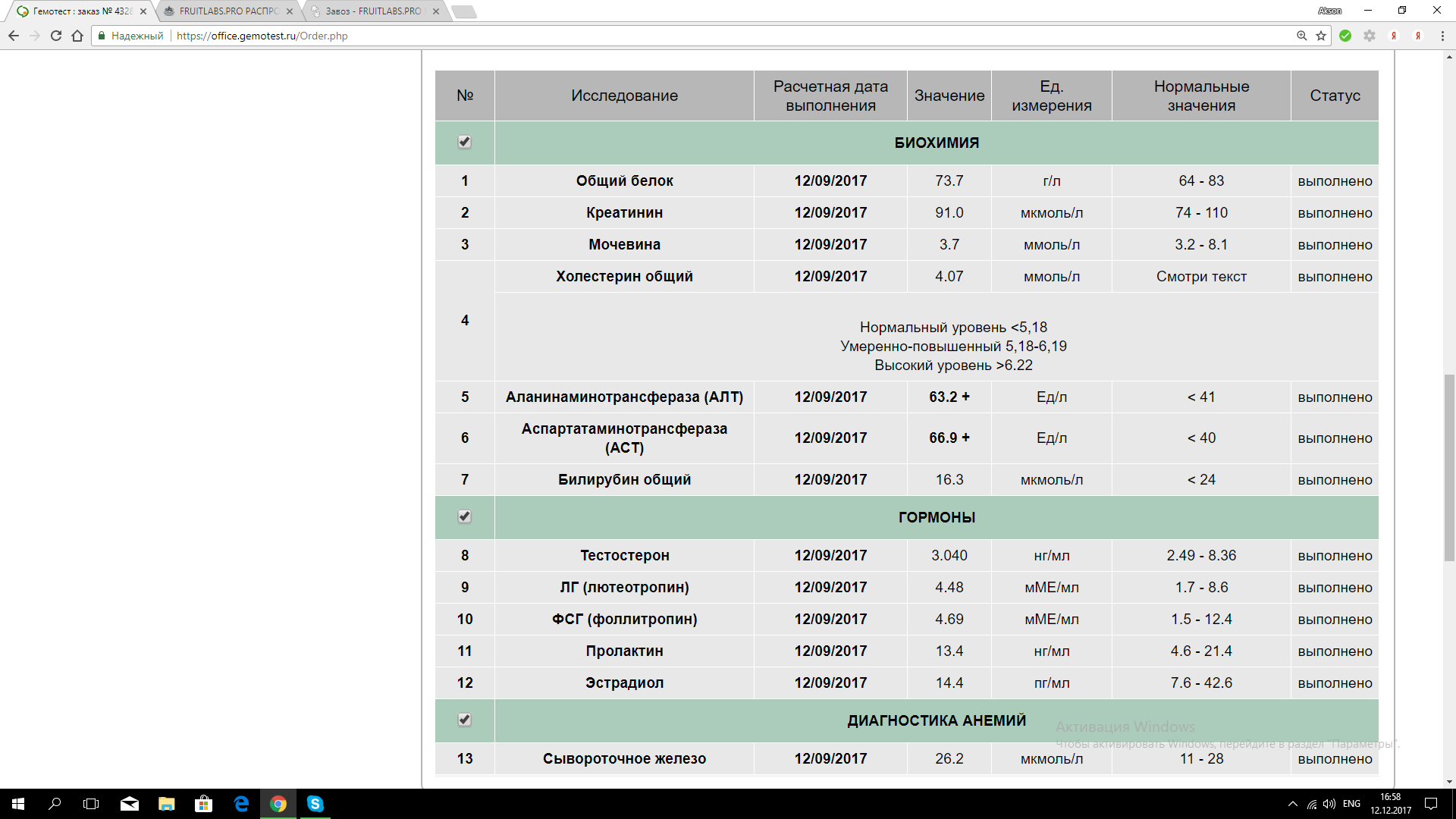This screenshot has height=819, width=1456.
Task: Bookmark page with the star icon
Action: 1321,36
